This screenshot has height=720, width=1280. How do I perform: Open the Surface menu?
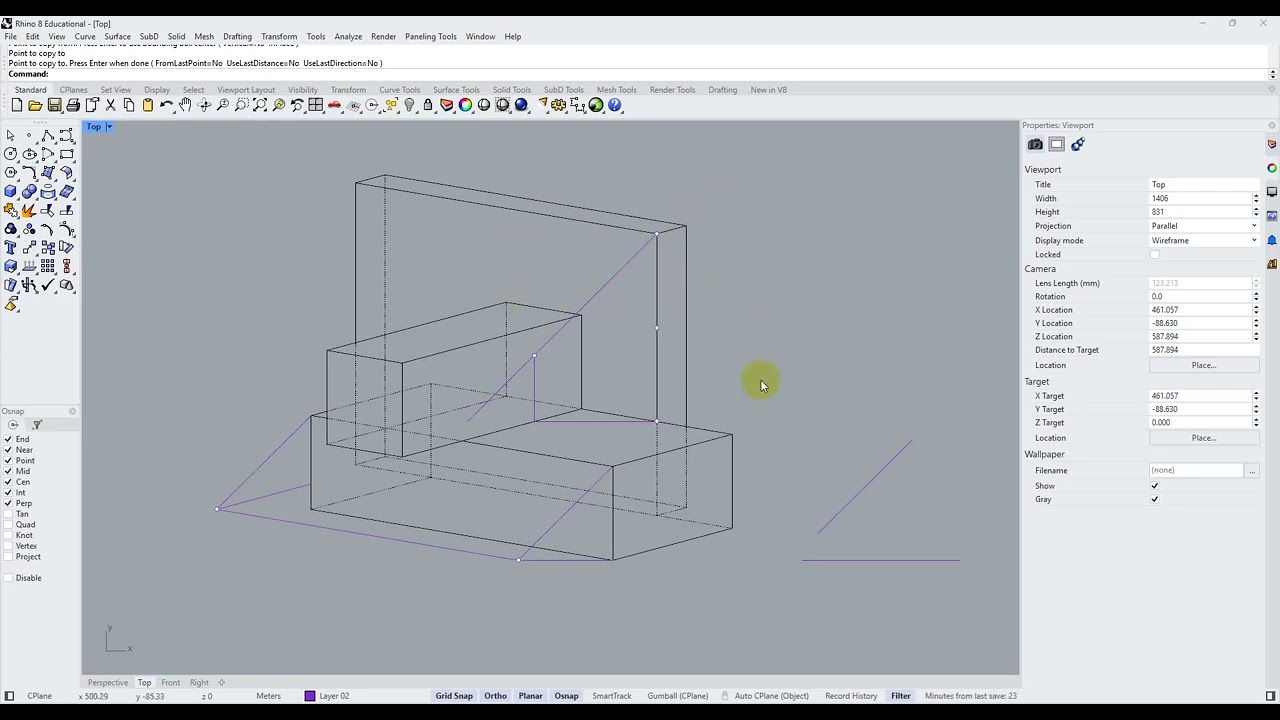tap(117, 37)
